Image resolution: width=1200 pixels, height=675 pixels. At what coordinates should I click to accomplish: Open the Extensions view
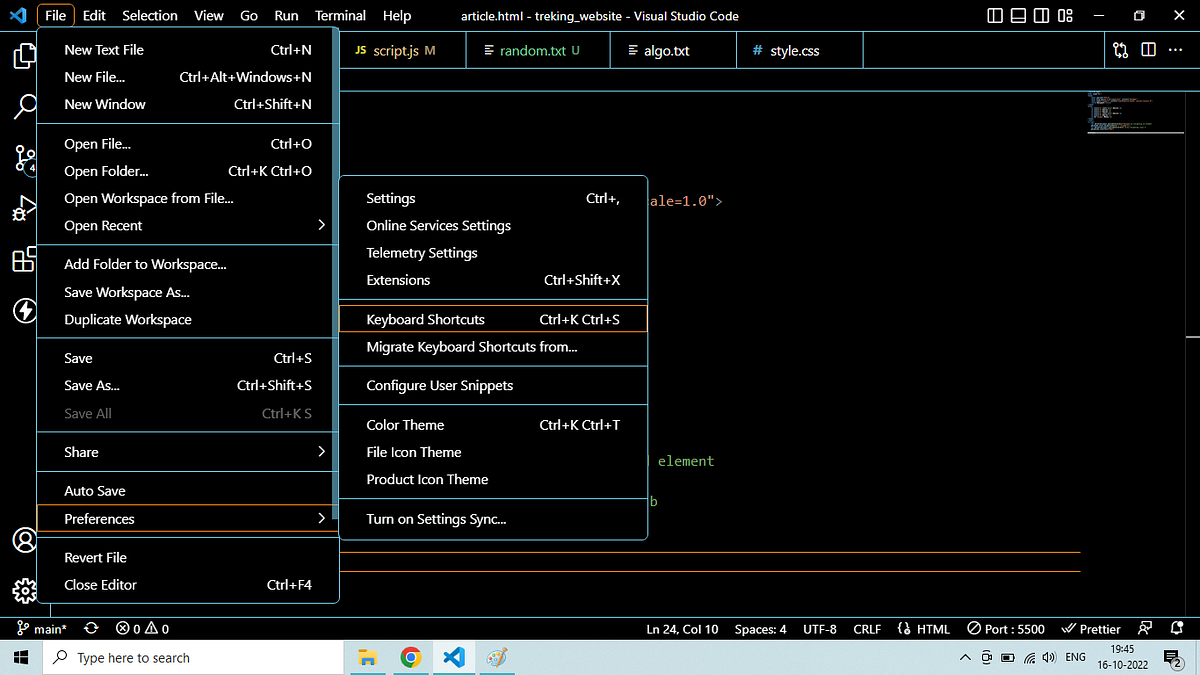[x=24, y=260]
